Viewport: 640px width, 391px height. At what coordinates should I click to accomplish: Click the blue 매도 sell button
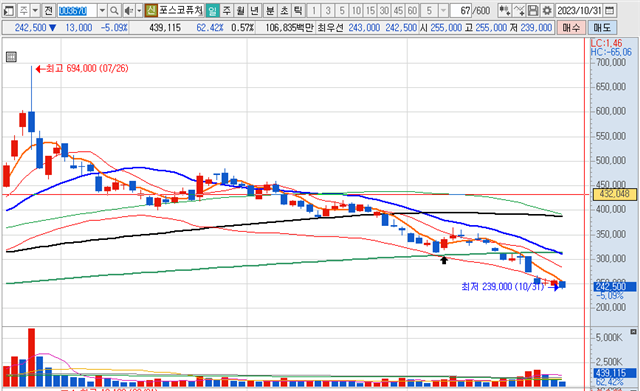[x=602, y=28]
